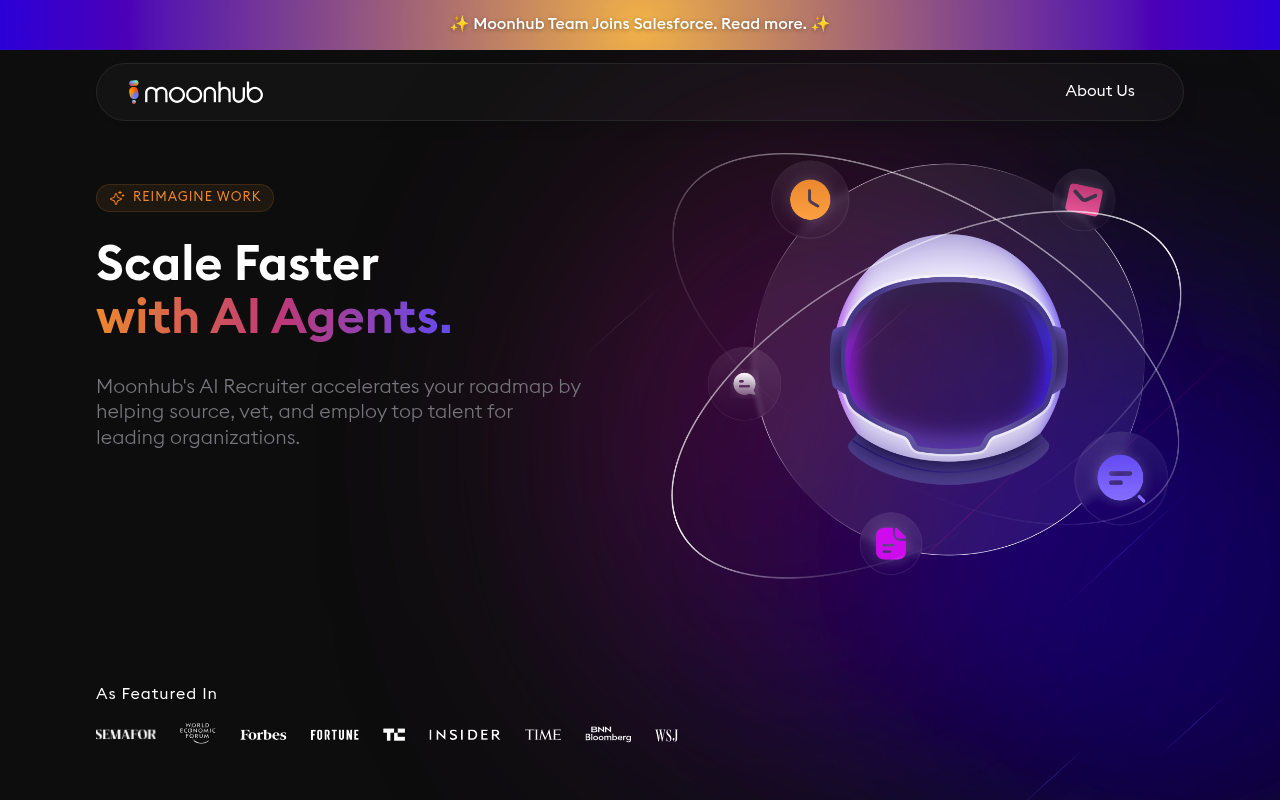This screenshot has height=800, width=1280.
Task: Click the TechCrunch logo
Action: point(394,735)
